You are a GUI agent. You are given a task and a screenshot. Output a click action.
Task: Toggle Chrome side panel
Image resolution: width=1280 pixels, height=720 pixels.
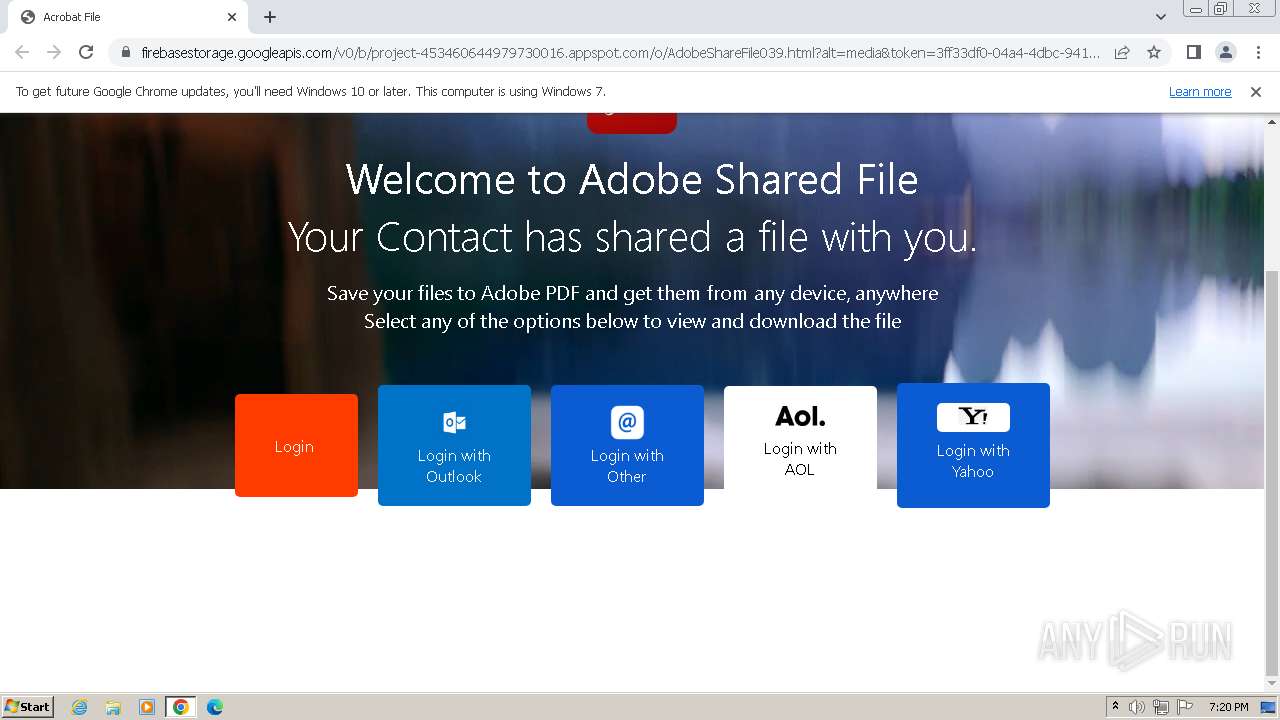coord(1193,52)
